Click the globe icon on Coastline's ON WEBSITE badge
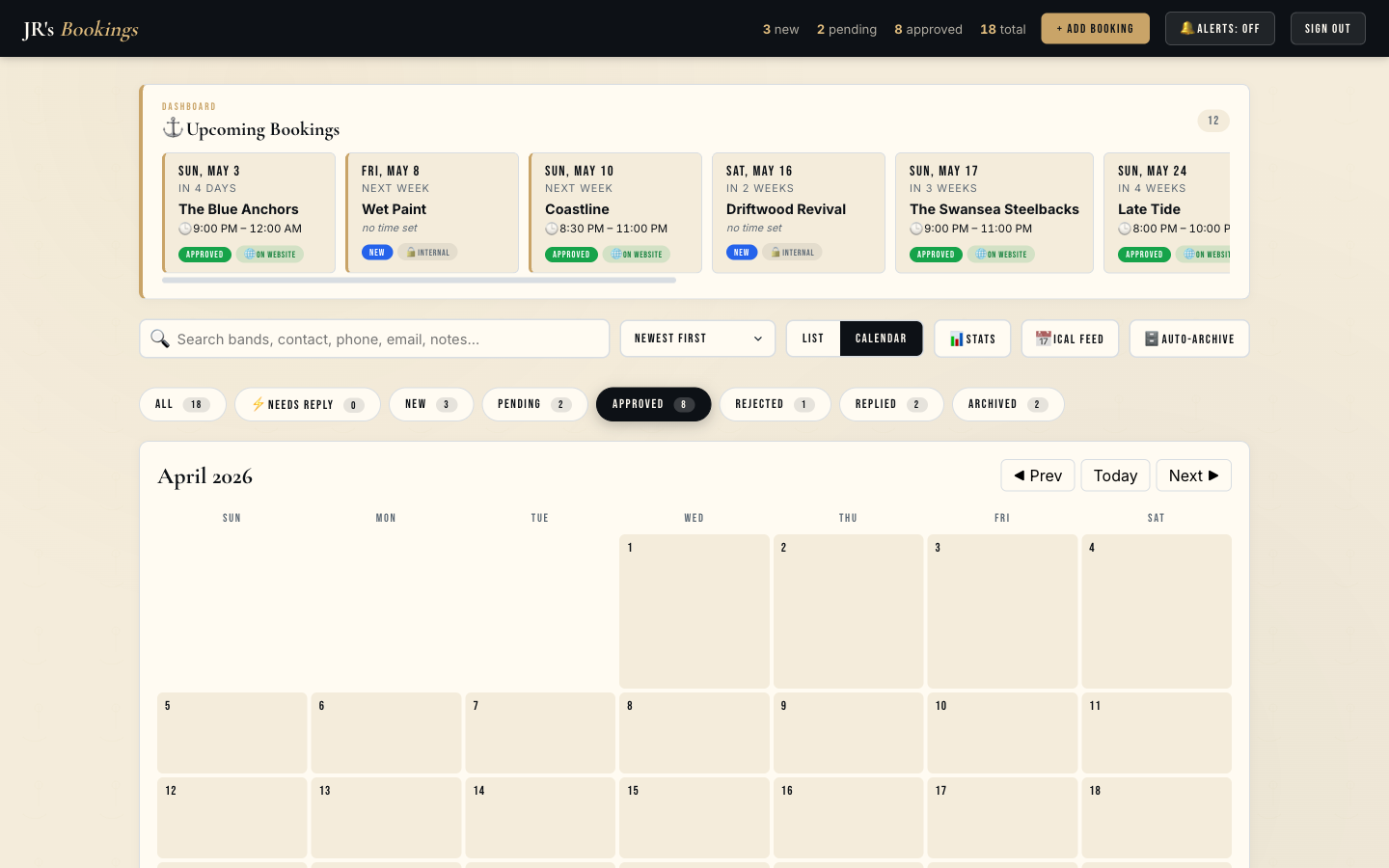1389x868 pixels. tap(614, 254)
